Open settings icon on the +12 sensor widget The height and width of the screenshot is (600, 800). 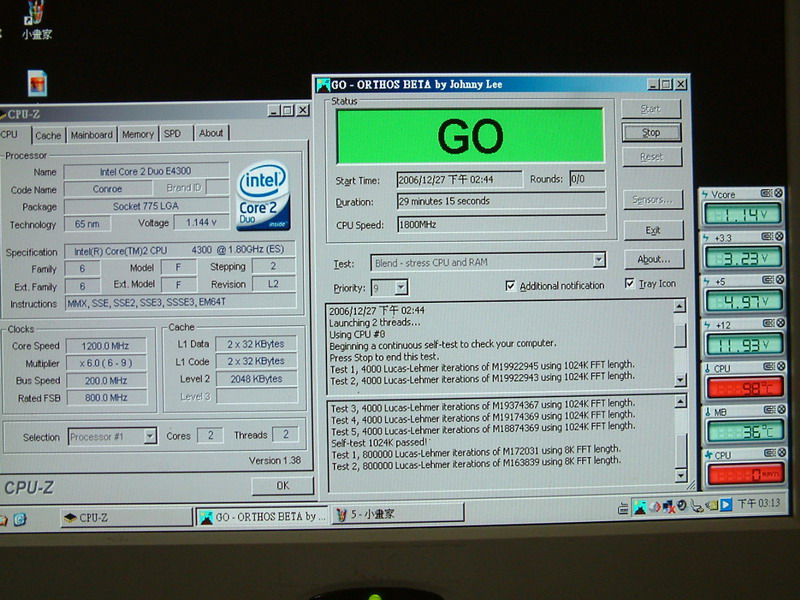768,323
